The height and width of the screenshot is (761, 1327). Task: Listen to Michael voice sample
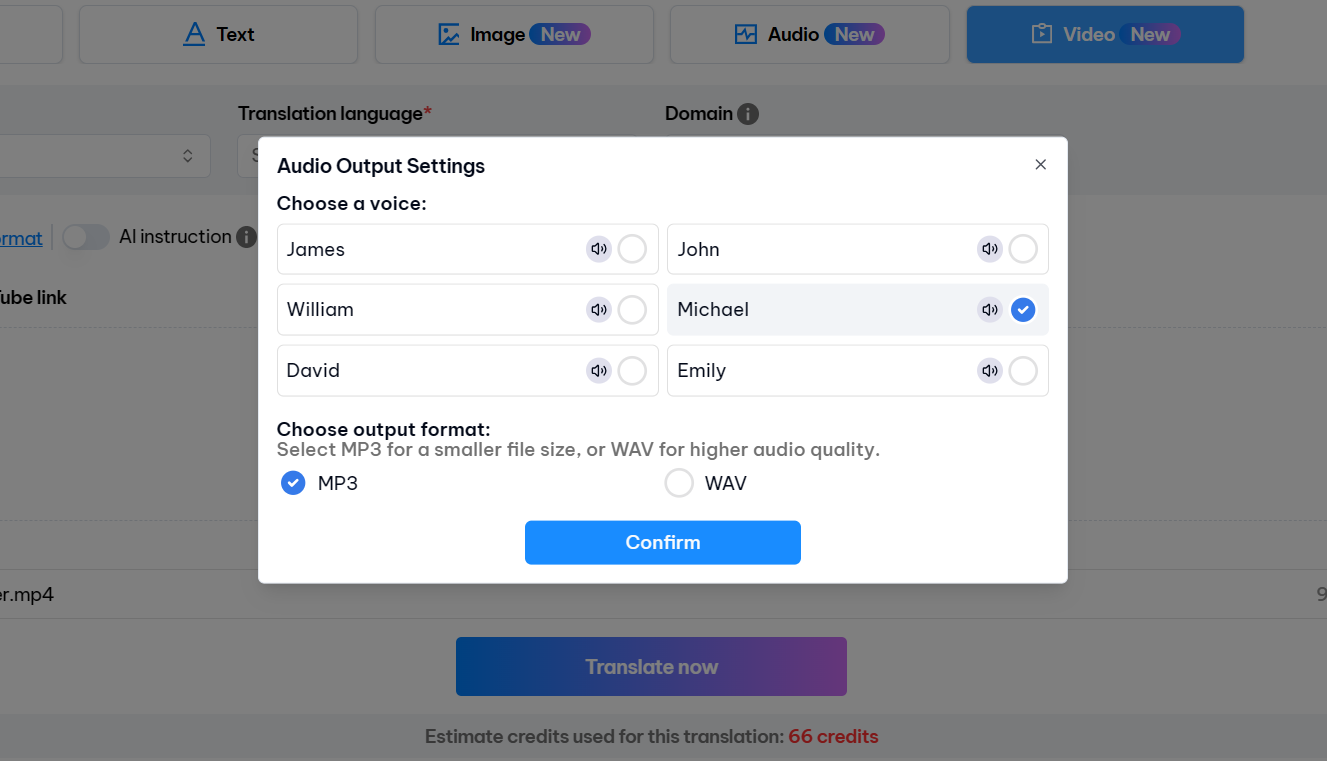[990, 310]
